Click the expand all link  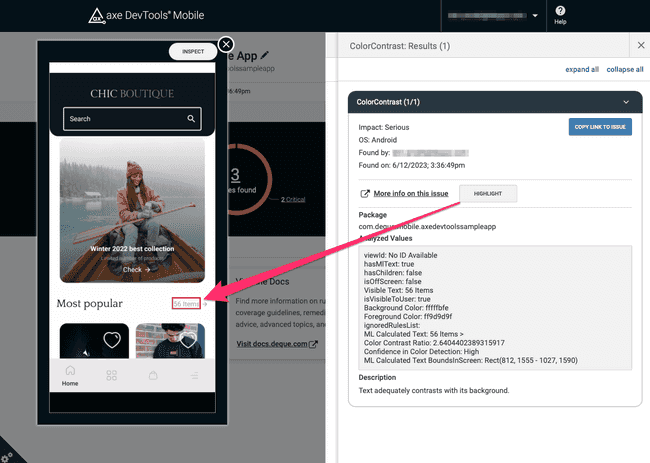pos(581,70)
